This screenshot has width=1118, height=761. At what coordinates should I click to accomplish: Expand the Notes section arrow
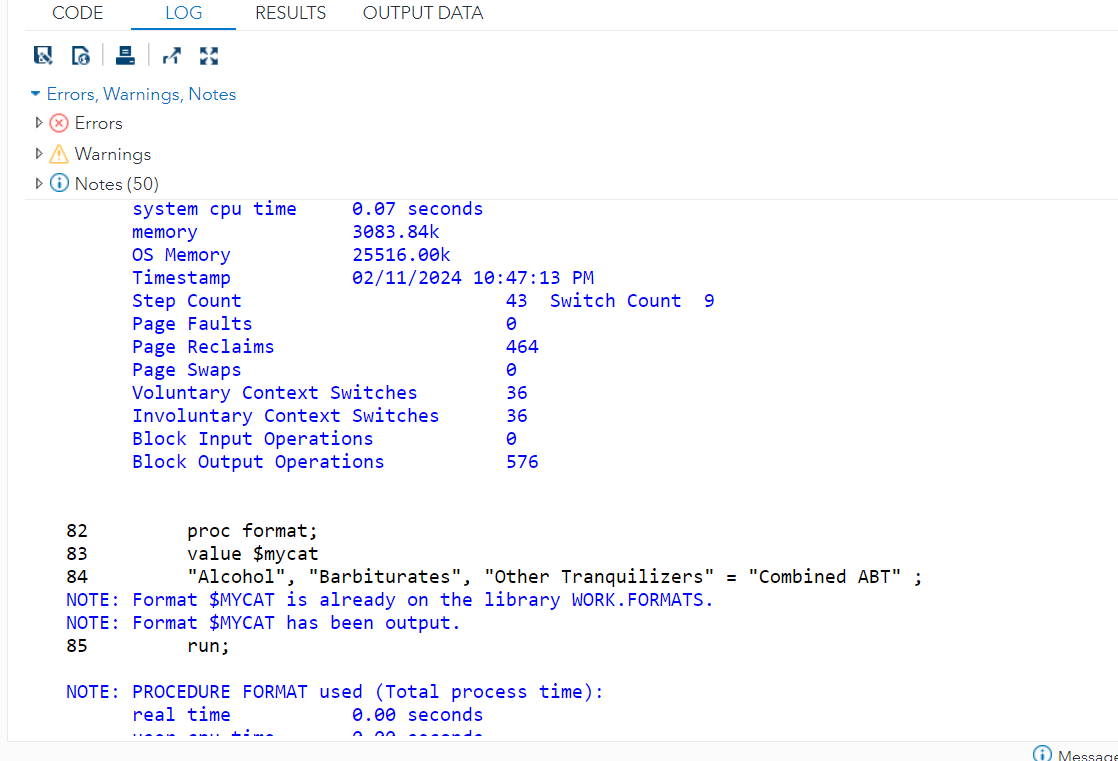[x=39, y=184]
